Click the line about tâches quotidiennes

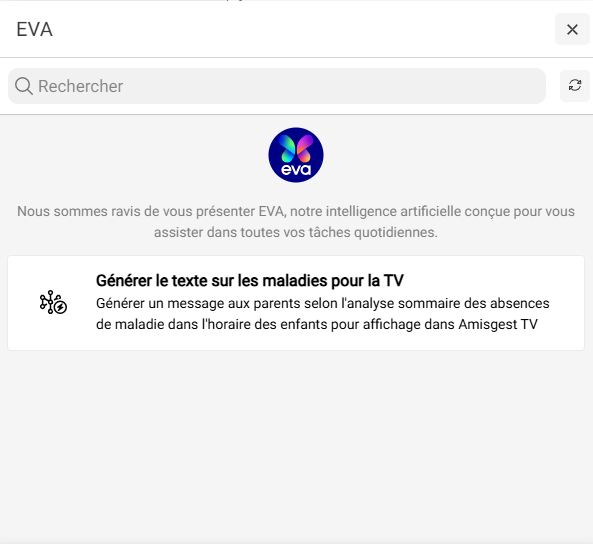tap(296, 232)
